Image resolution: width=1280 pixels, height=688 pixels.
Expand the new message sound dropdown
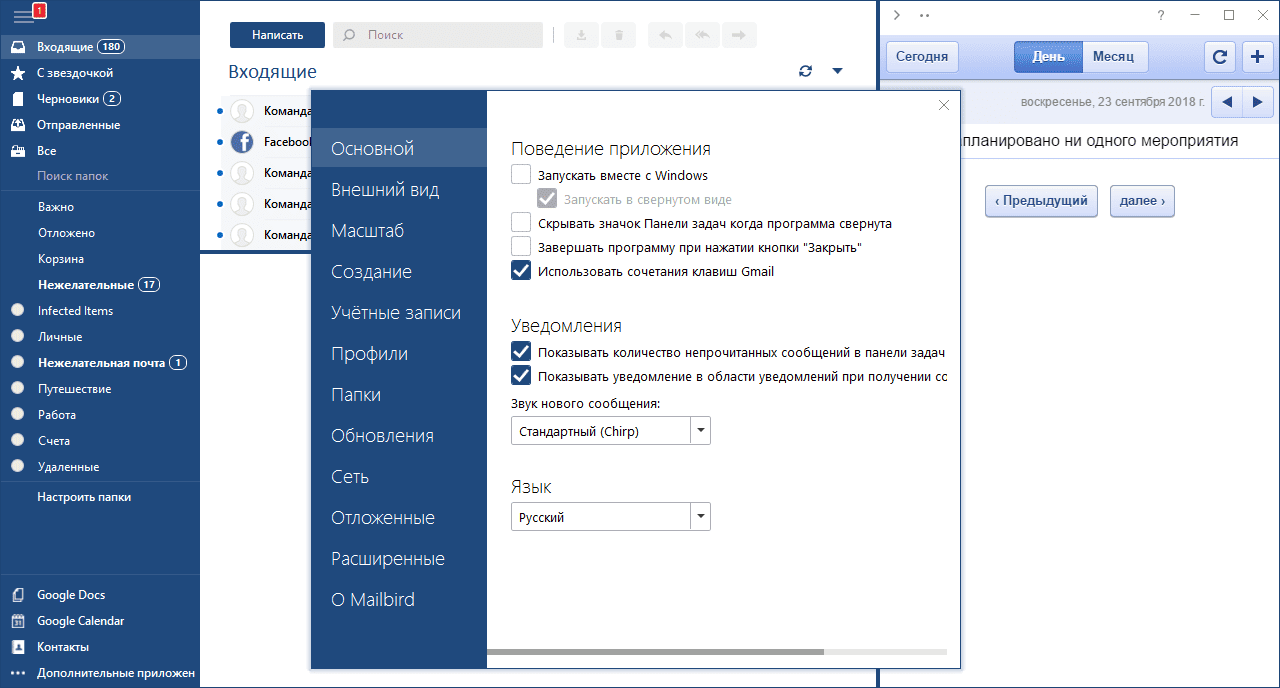click(x=701, y=431)
